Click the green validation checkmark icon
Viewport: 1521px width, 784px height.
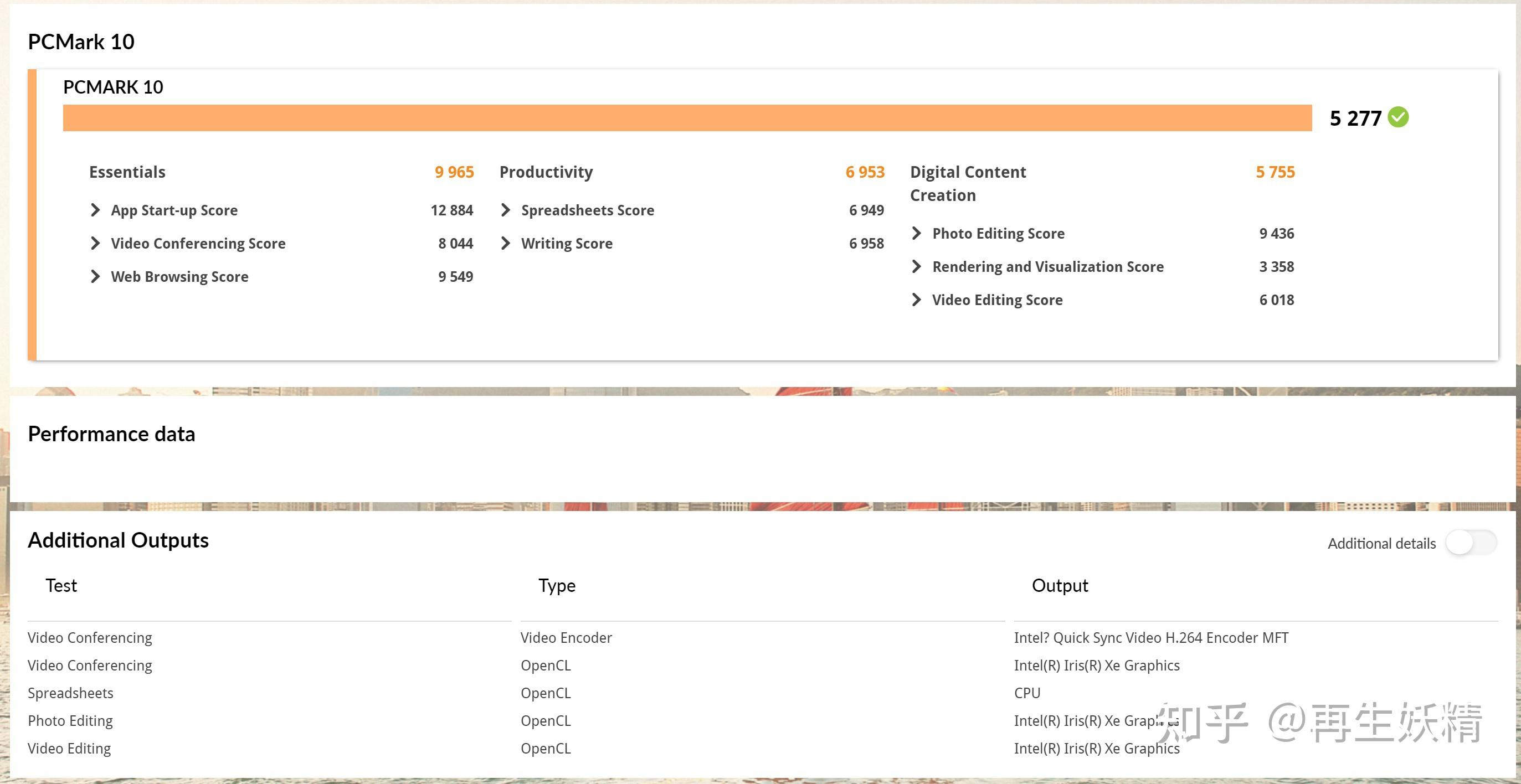coord(1397,117)
